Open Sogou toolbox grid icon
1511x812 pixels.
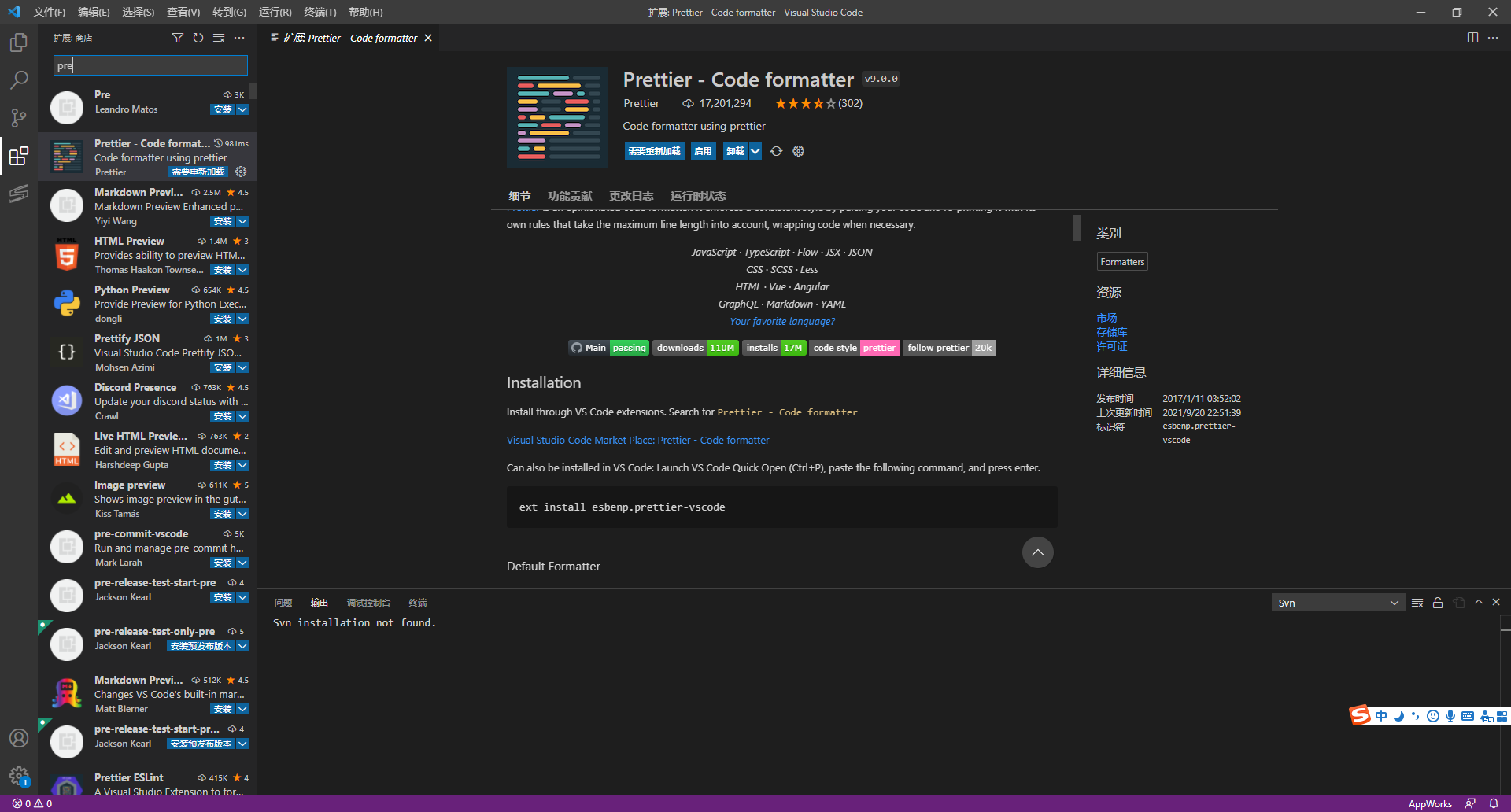click(x=1502, y=716)
